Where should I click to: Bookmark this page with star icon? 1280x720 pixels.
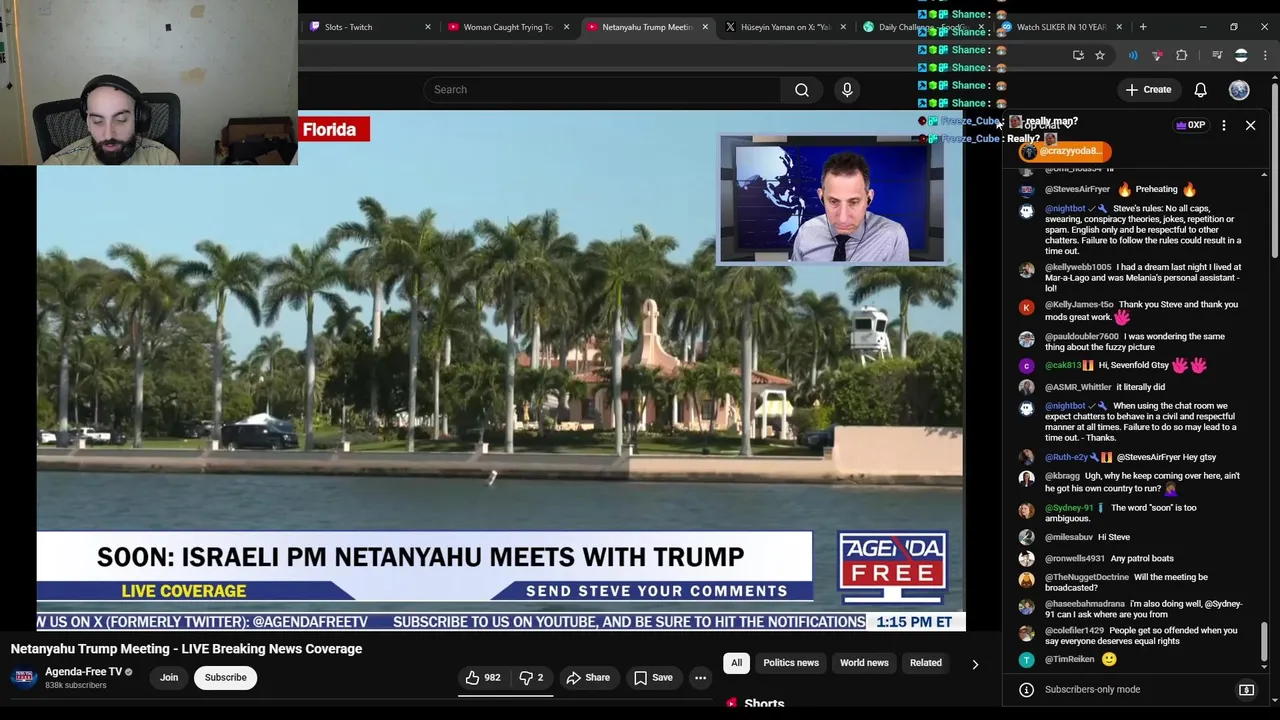(1100, 55)
